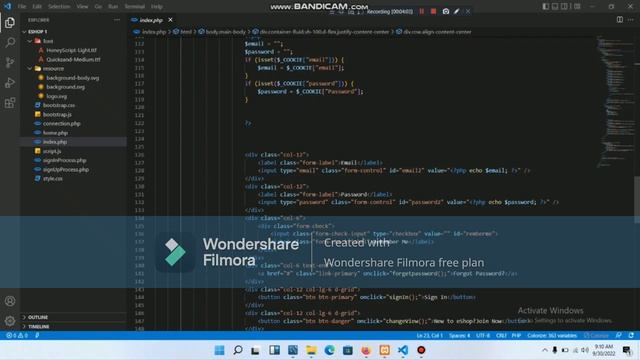Collapse the resource folder
Image resolution: width=640 pixels, height=360 pixels.
(x=53, y=69)
